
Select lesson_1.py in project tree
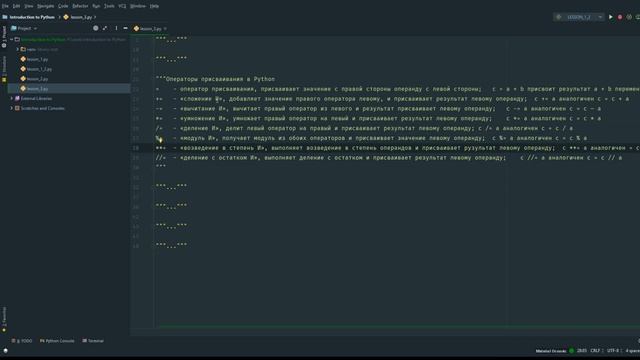point(37,59)
